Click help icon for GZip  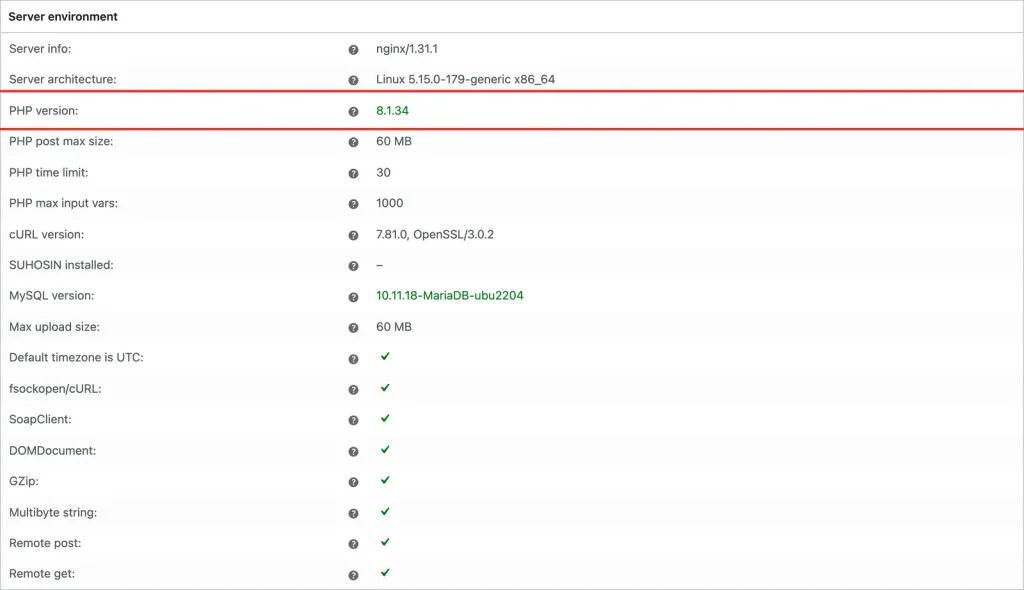(x=353, y=482)
